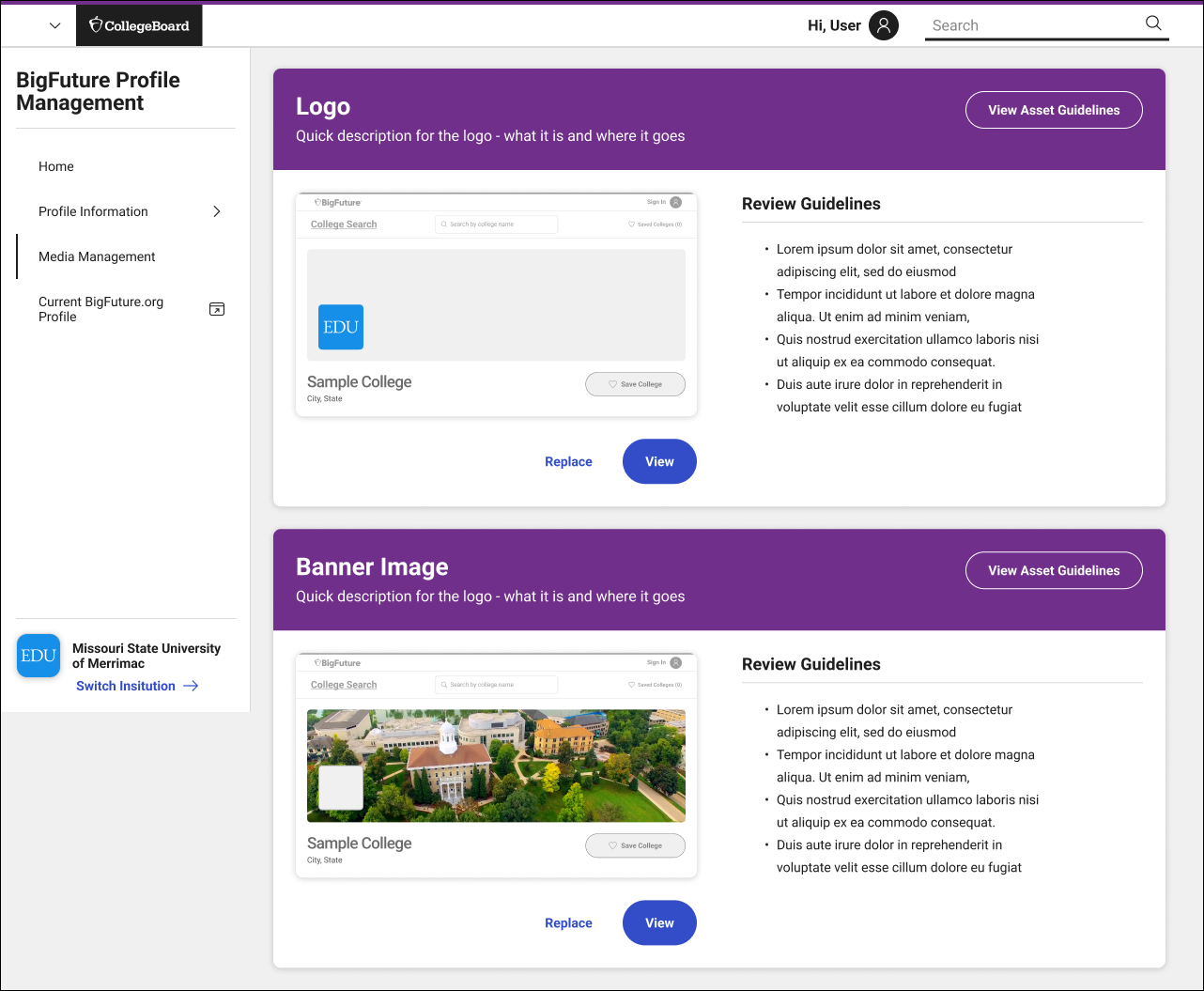The height and width of the screenshot is (991, 1204).
Task: Click Sample College name in Logo preview
Action: point(359,381)
